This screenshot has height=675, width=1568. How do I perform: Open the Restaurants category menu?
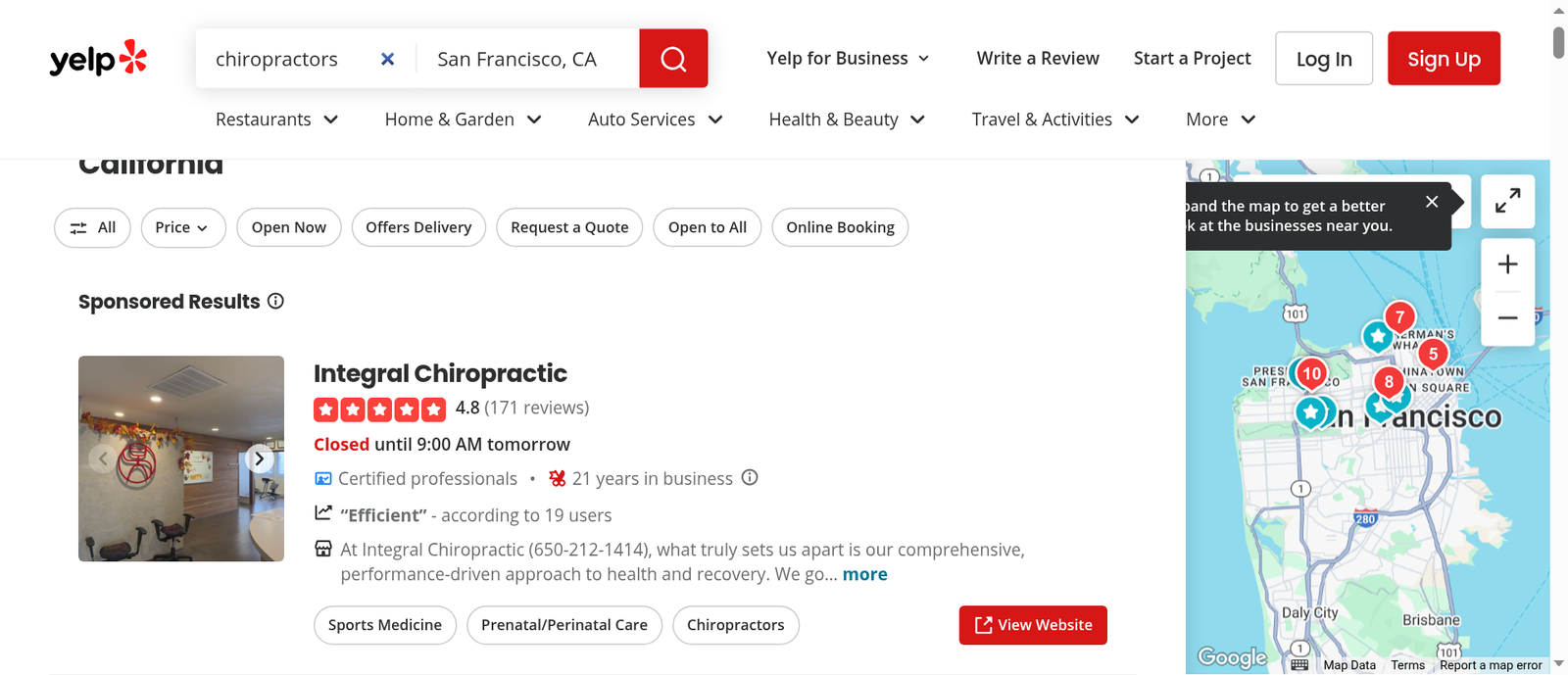point(276,120)
